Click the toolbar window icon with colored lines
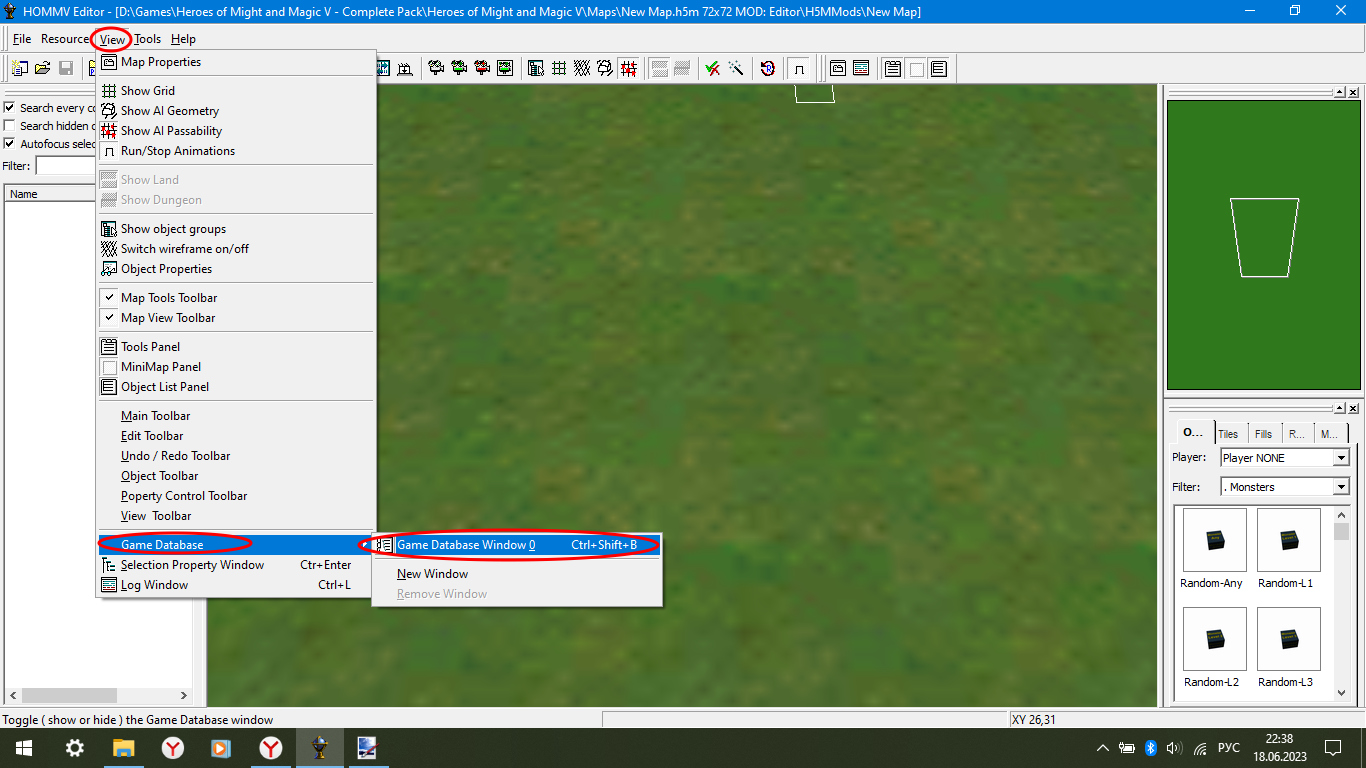This screenshot has width=1366, height=768. click(861, 68)
